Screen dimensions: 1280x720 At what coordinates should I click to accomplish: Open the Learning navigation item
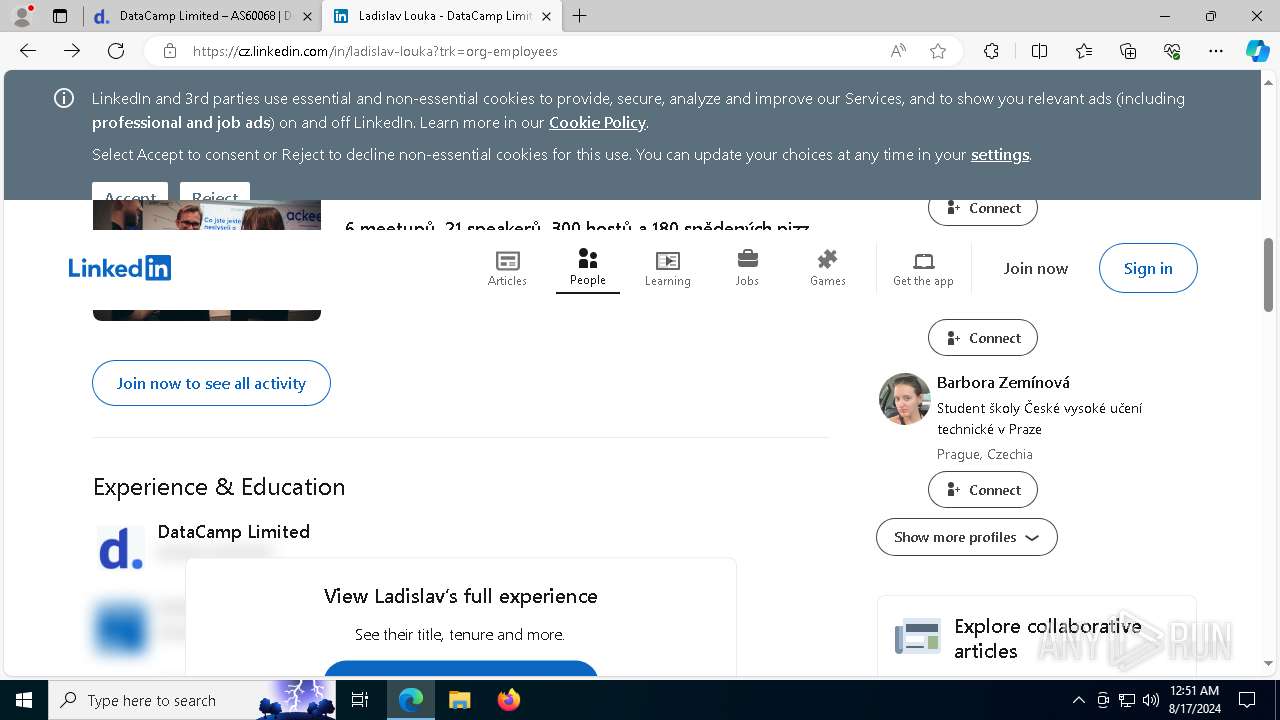coord(667,268)
